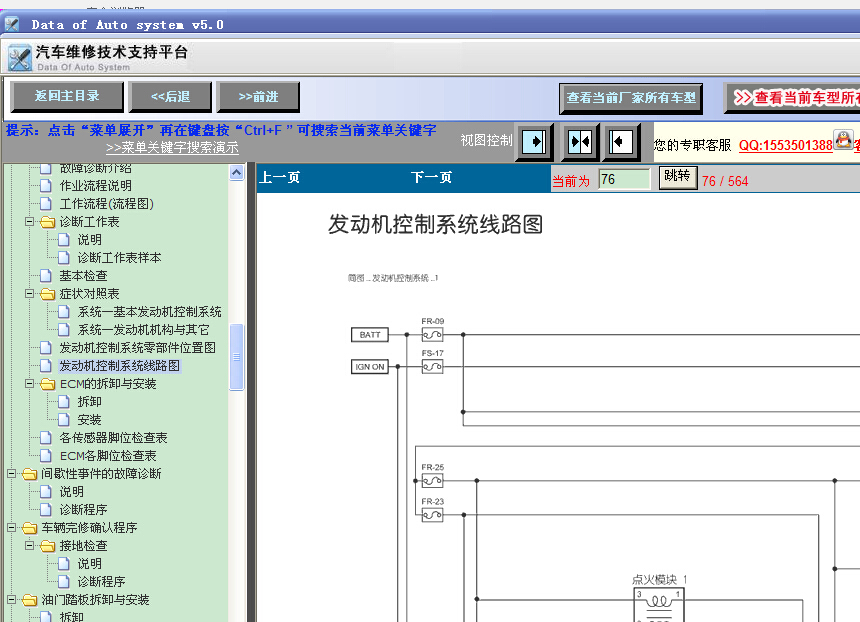Click the >>前进 forward button

tap(258, 97)
